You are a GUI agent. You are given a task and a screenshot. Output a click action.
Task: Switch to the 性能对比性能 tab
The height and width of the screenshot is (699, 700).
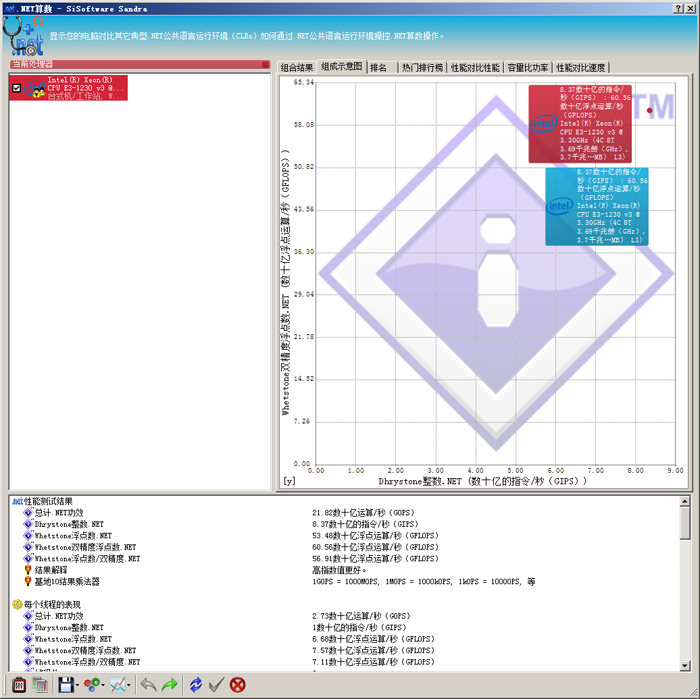tap(475, 67)
